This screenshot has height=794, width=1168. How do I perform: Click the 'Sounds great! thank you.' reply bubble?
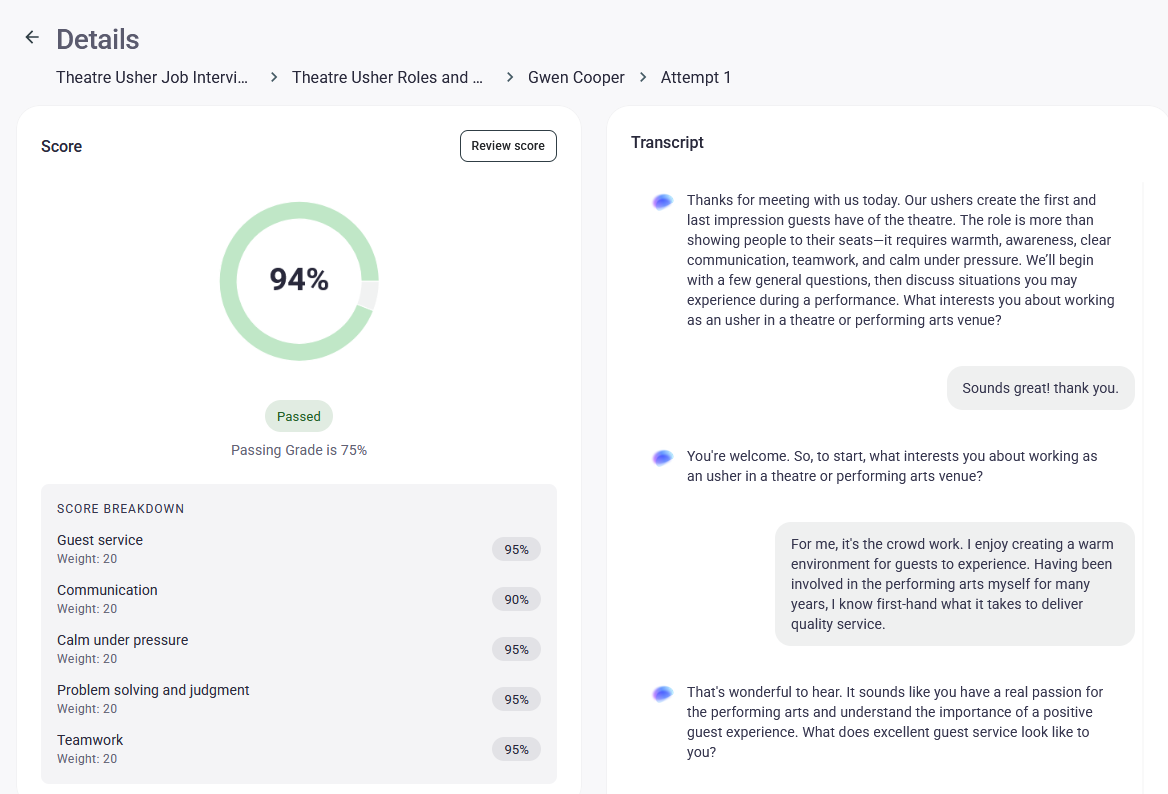pos(1041,388)
